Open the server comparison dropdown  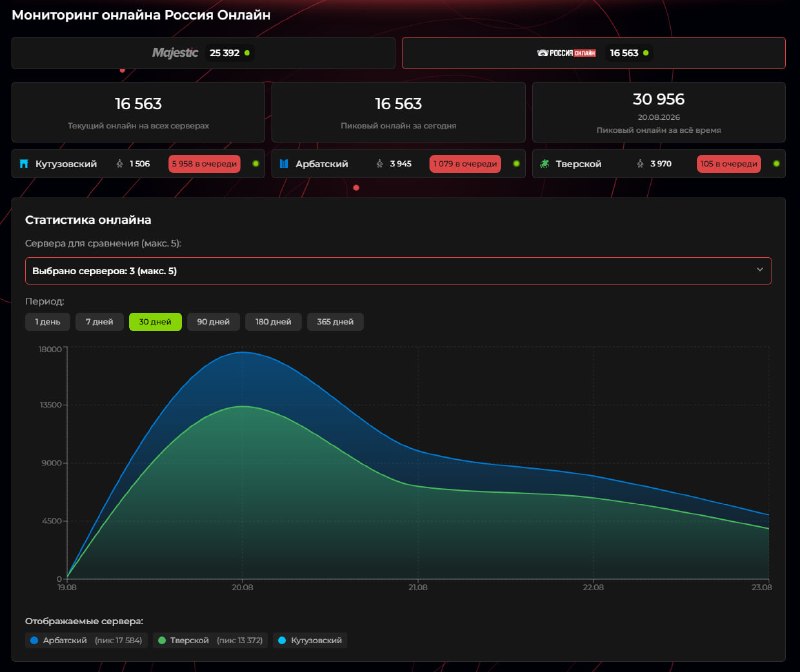398,271
